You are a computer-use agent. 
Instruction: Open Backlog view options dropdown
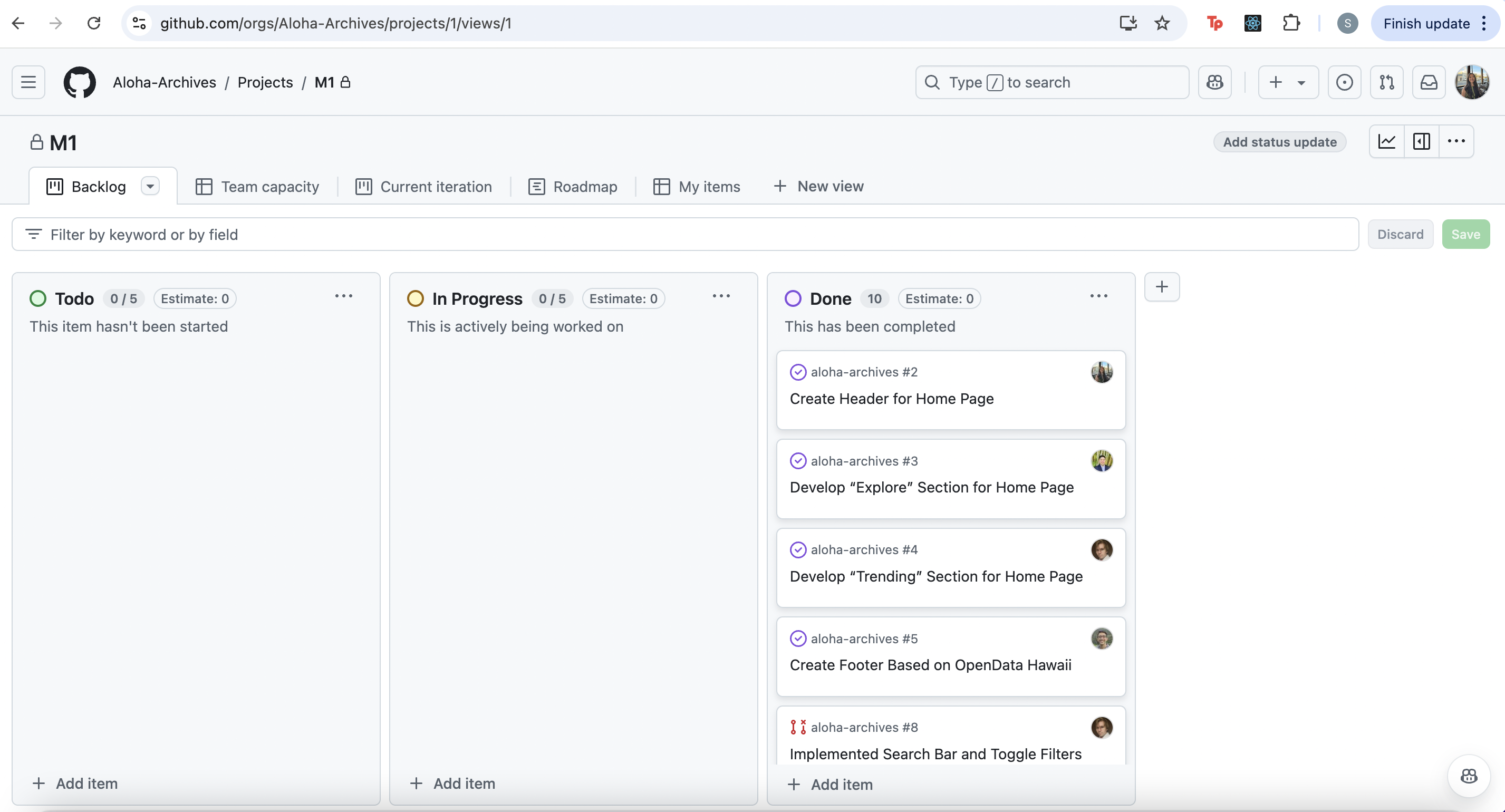(150, 186)
